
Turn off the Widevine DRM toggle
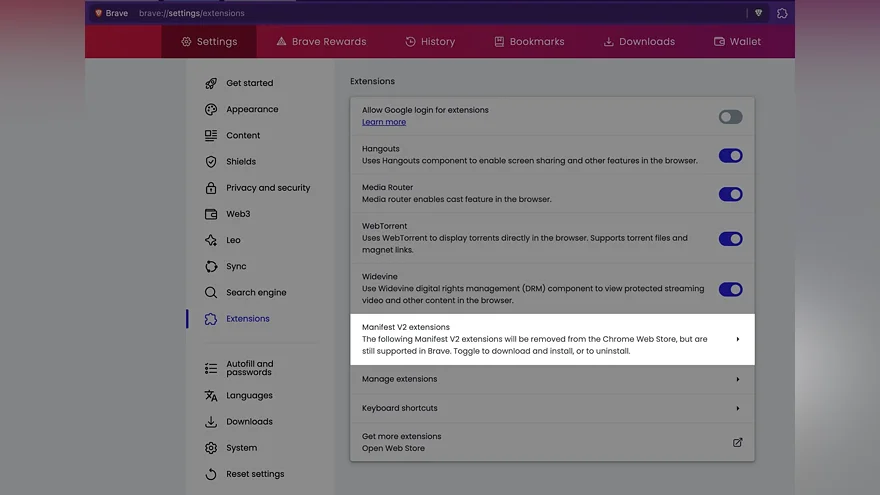(731, 289)
